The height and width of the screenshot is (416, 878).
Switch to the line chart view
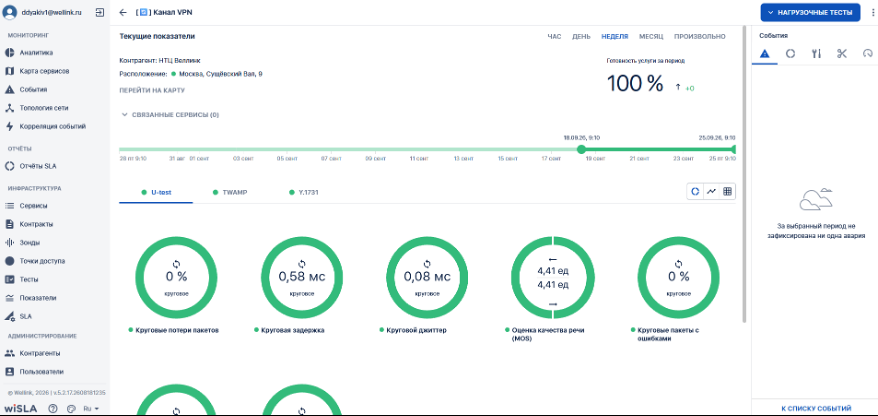(x=711, y=191)
